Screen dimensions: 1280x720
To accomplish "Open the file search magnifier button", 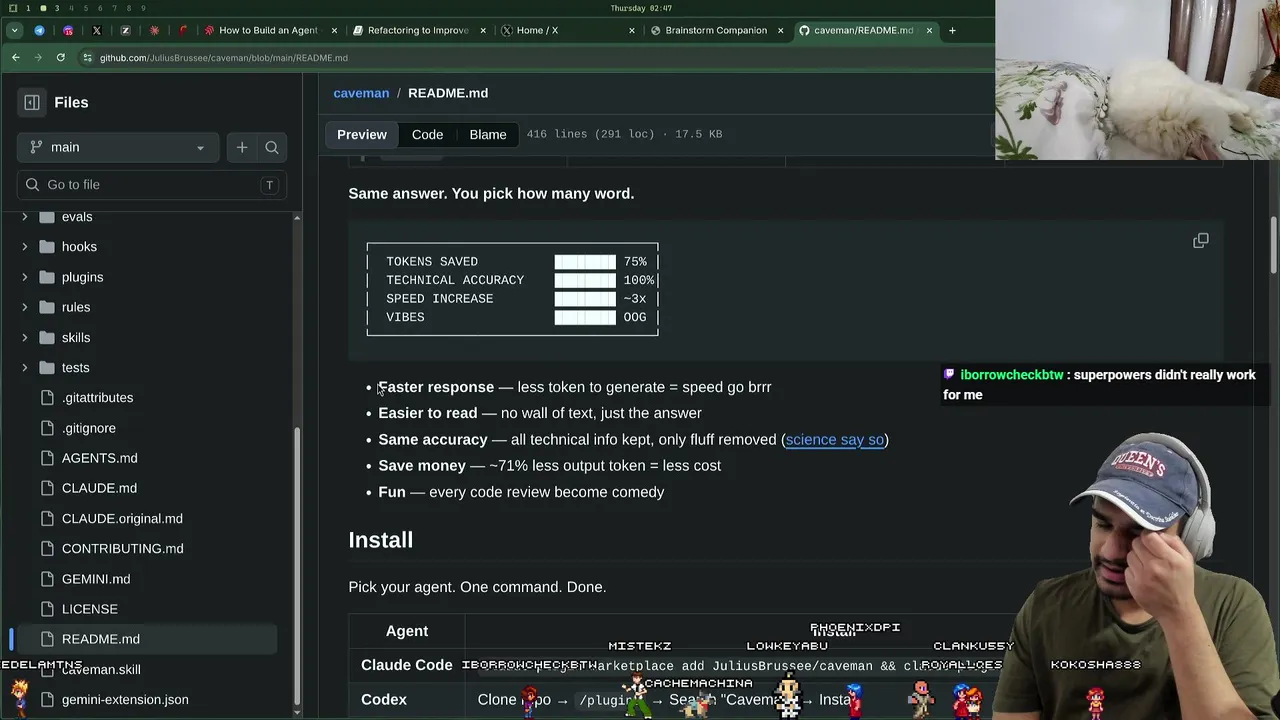I will pyautogui.click(x=272, y=147).
